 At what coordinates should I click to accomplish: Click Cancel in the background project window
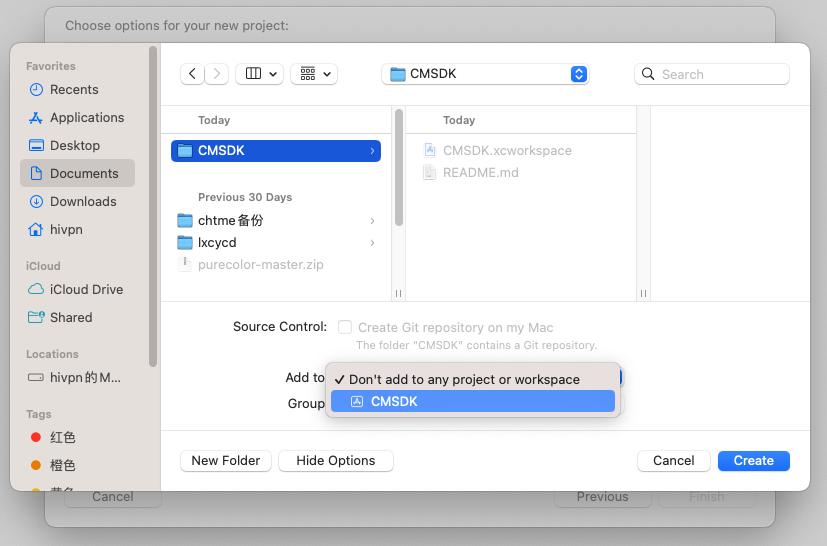tap(113, 497)
